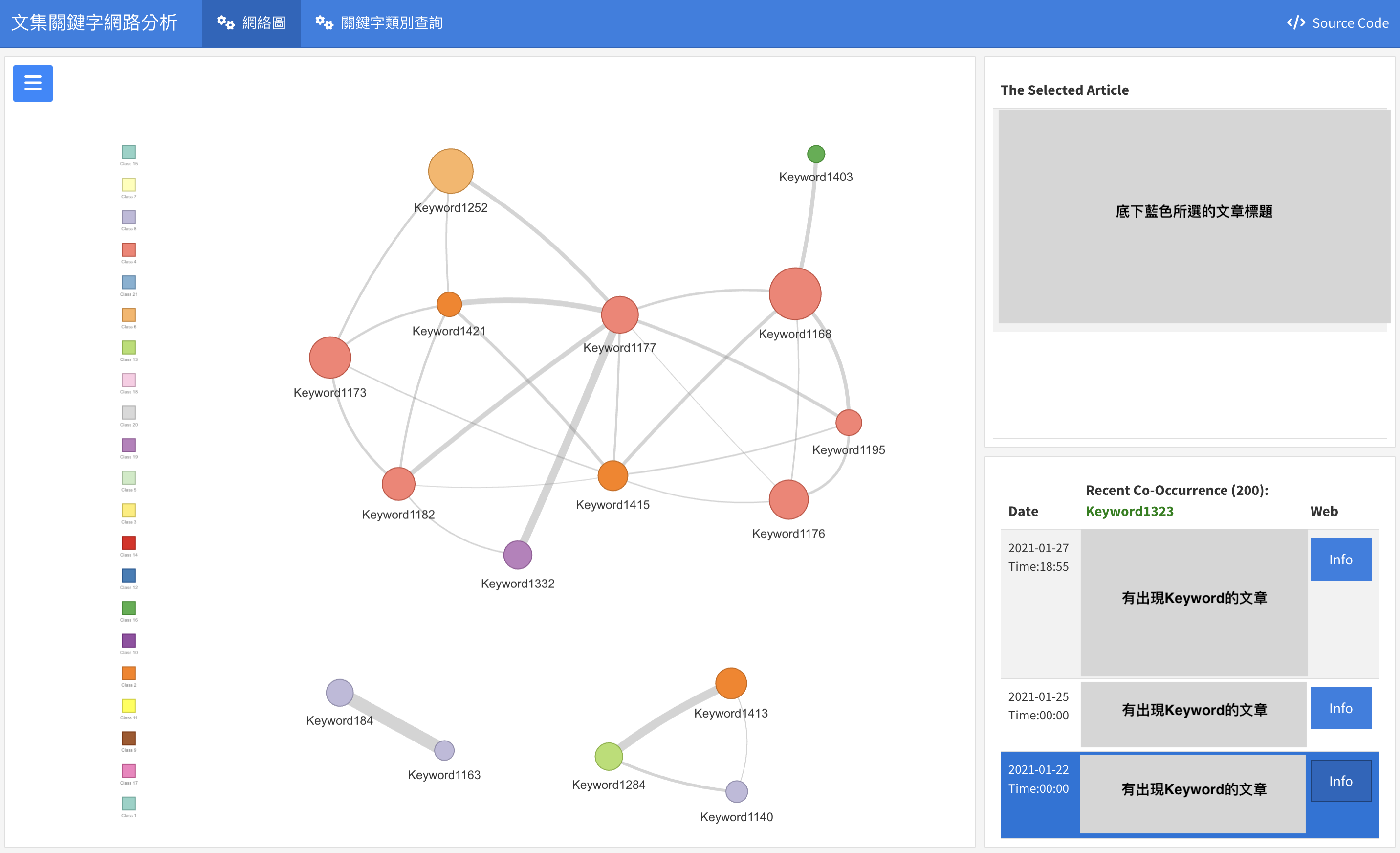The width and height of the screenshot is (1400, 853).
Task: Click the Keyword1177 node
Action: point(619,314)
